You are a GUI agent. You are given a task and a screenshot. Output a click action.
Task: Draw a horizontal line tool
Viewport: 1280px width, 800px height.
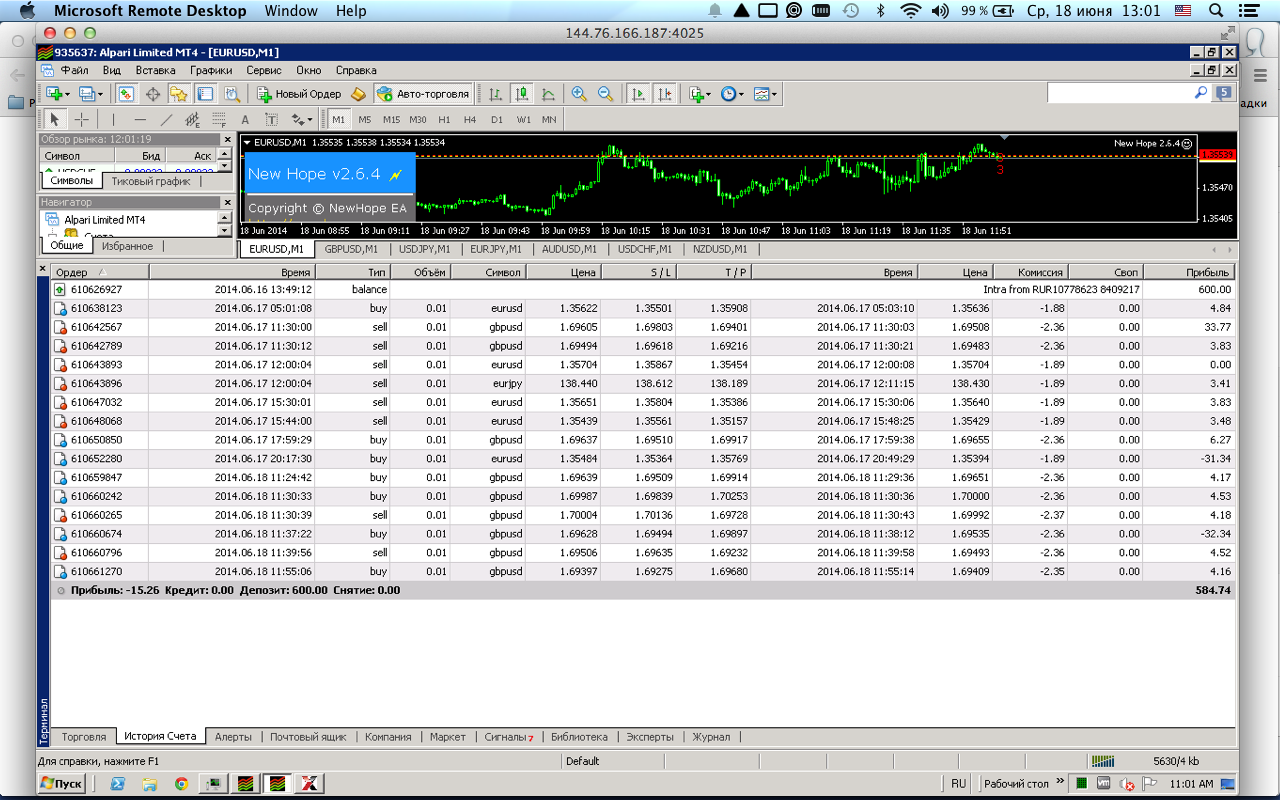point(140,119)
